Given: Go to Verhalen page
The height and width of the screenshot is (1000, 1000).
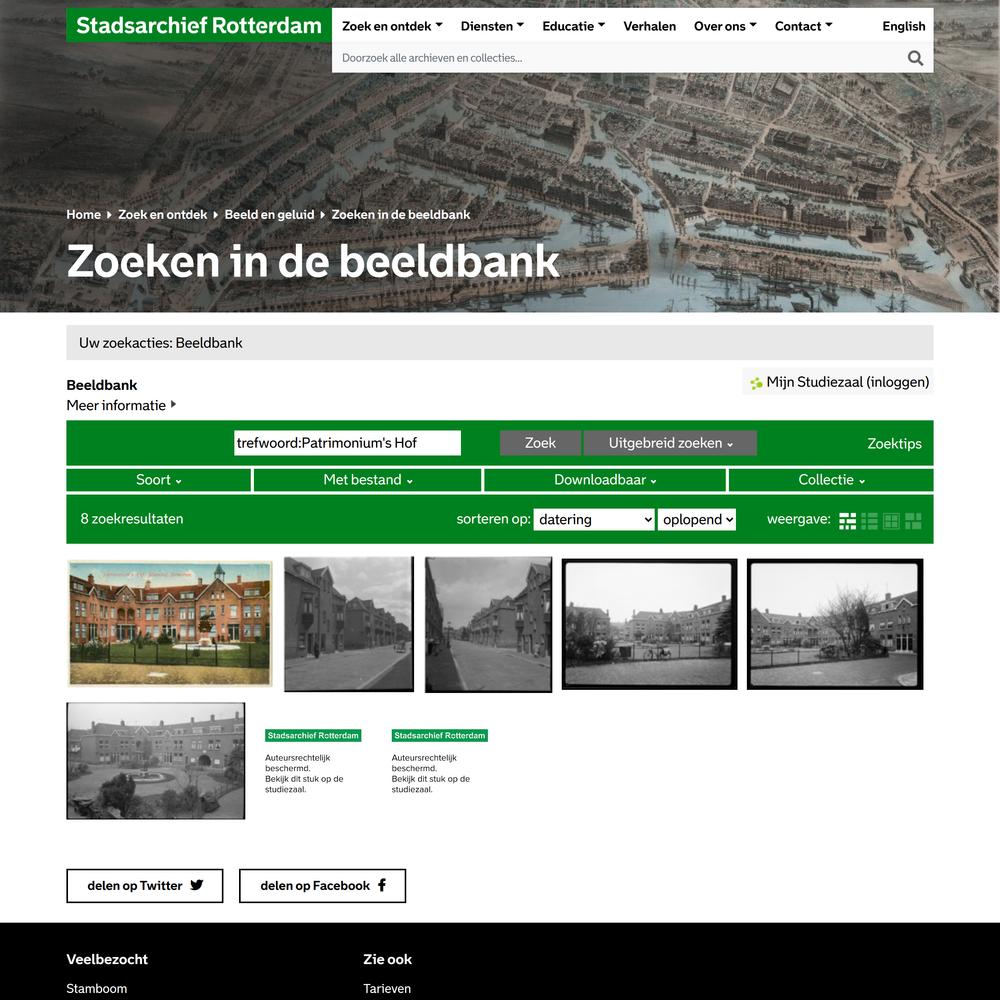Looking at the screenshot, I should click(x=649, y=26).
